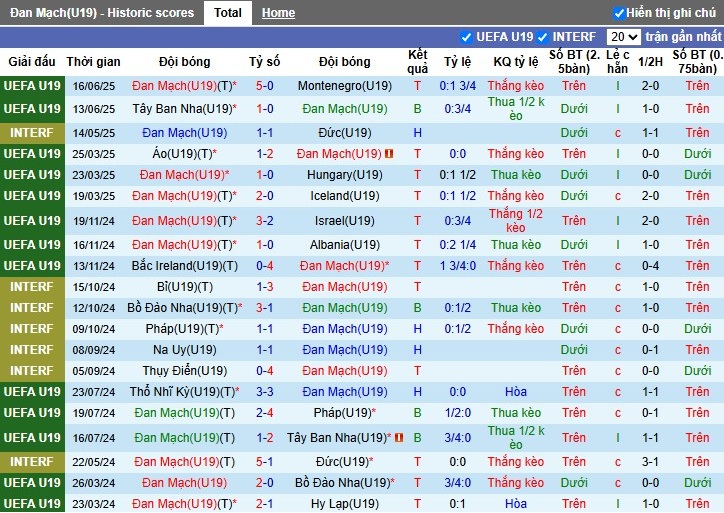This screenshot has height=513, width=724.
Task: Click Pháp(U19) in the 19/07/24 row
Action: click(344, 413)
